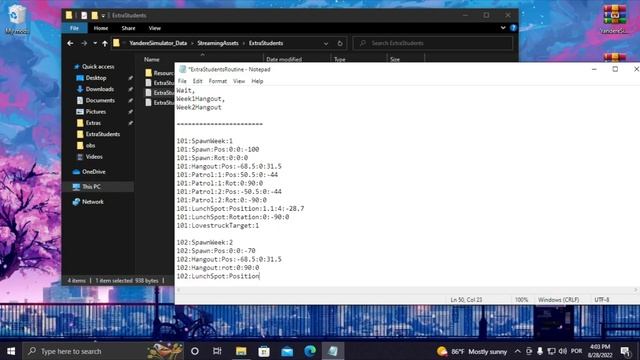Click the Explorer back arrow
Viewport: 640px width, 360px height.
(x=70, y=43)
